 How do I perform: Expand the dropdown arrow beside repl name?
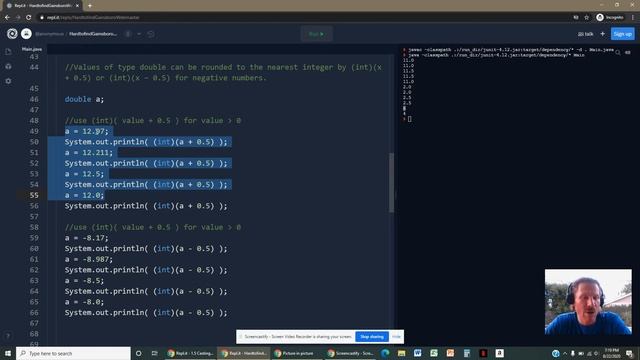(139, 34)
